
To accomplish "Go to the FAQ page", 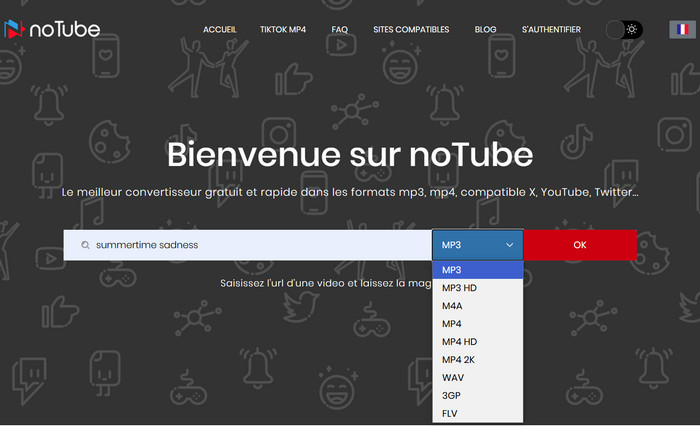I will pos(340,30).
